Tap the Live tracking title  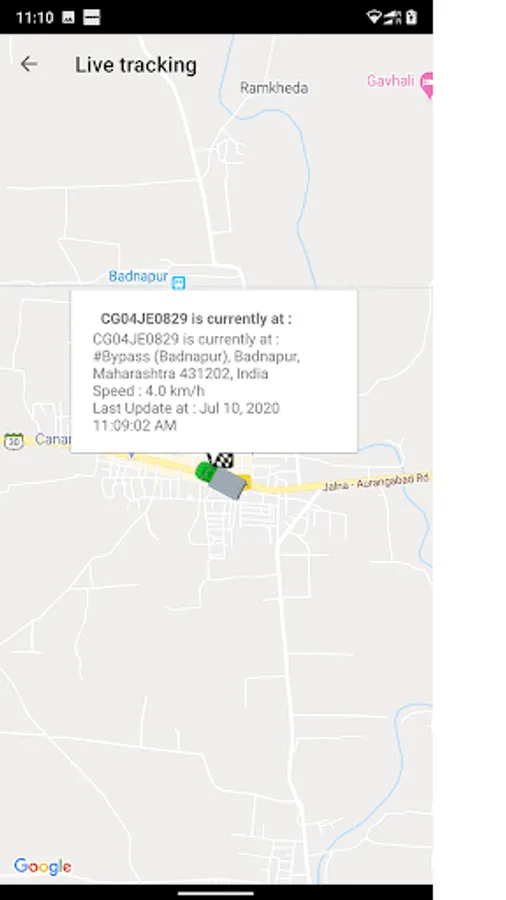[135, 65]
